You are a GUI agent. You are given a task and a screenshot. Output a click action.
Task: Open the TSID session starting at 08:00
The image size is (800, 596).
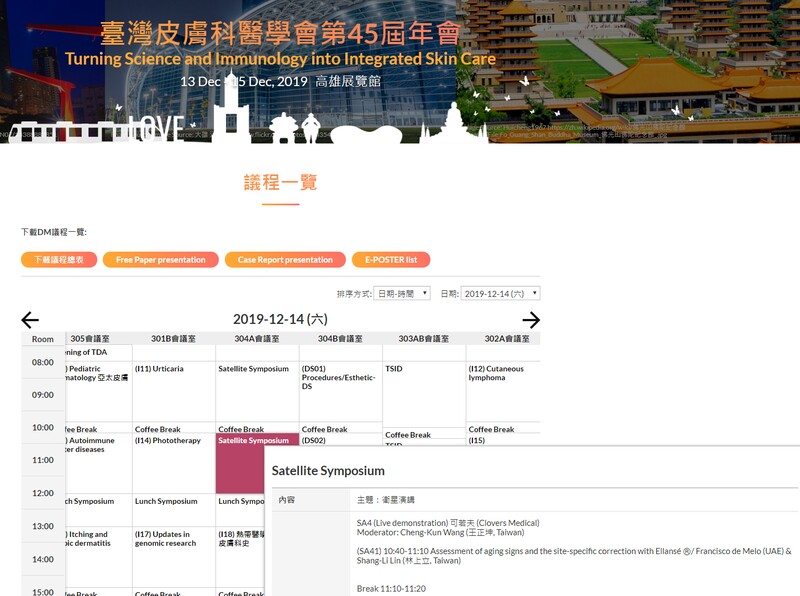(x=424, y=394)
